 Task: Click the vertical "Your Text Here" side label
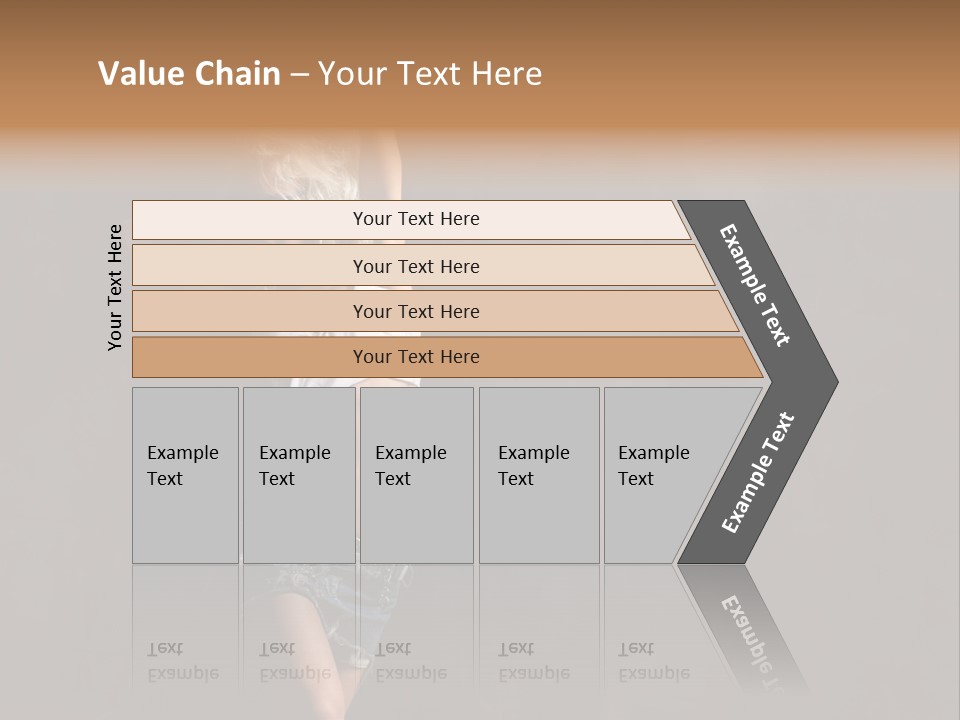coord(115,287)
